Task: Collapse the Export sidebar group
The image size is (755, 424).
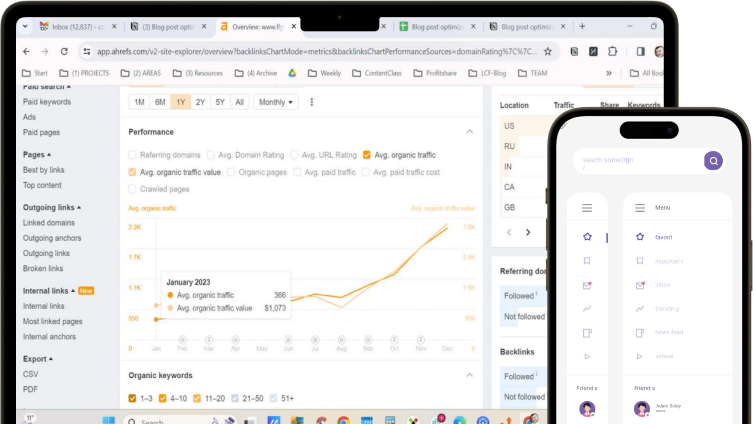Action: point(38,359)
